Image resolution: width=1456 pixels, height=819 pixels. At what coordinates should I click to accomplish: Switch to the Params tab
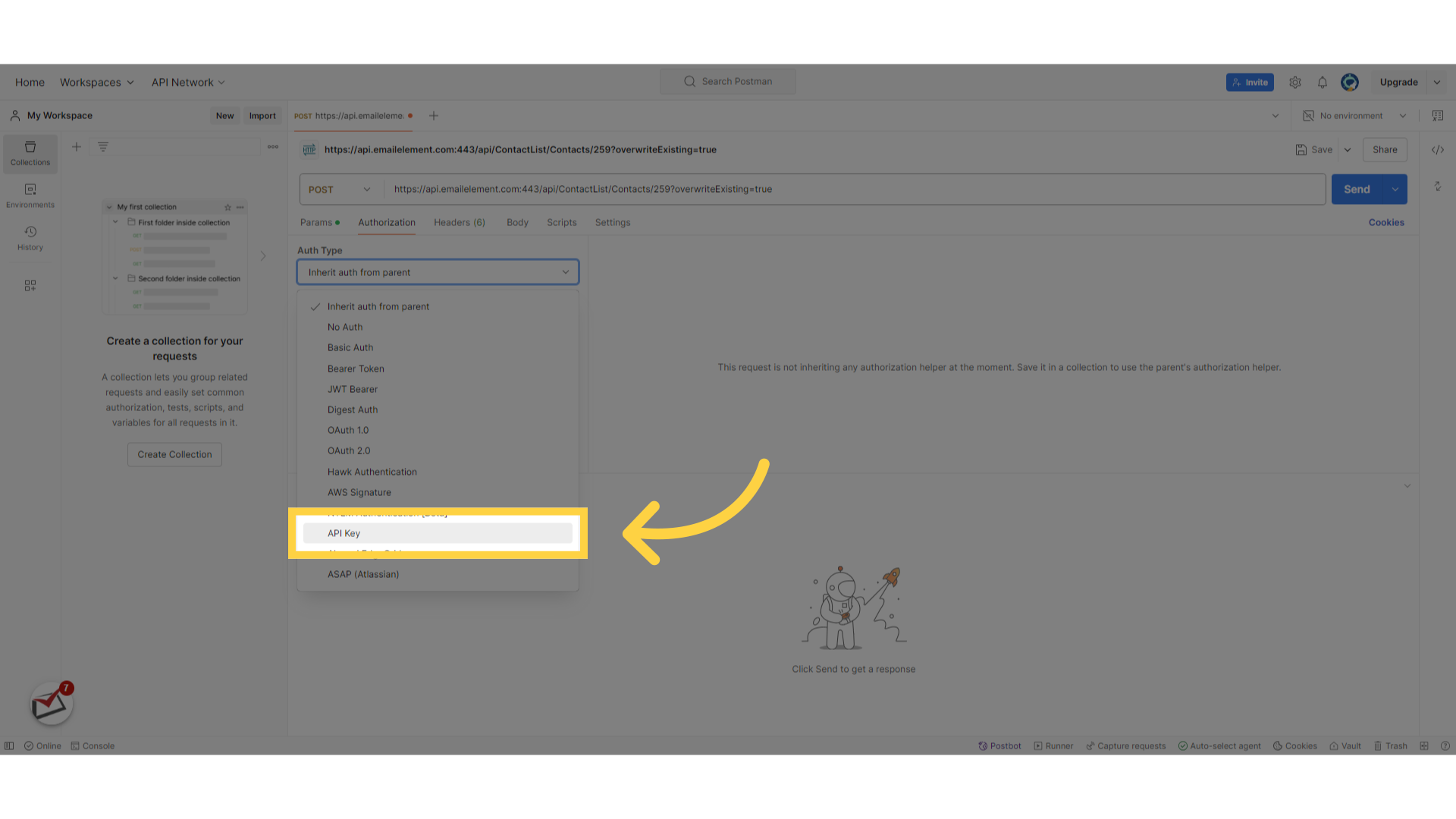[319, 222]
